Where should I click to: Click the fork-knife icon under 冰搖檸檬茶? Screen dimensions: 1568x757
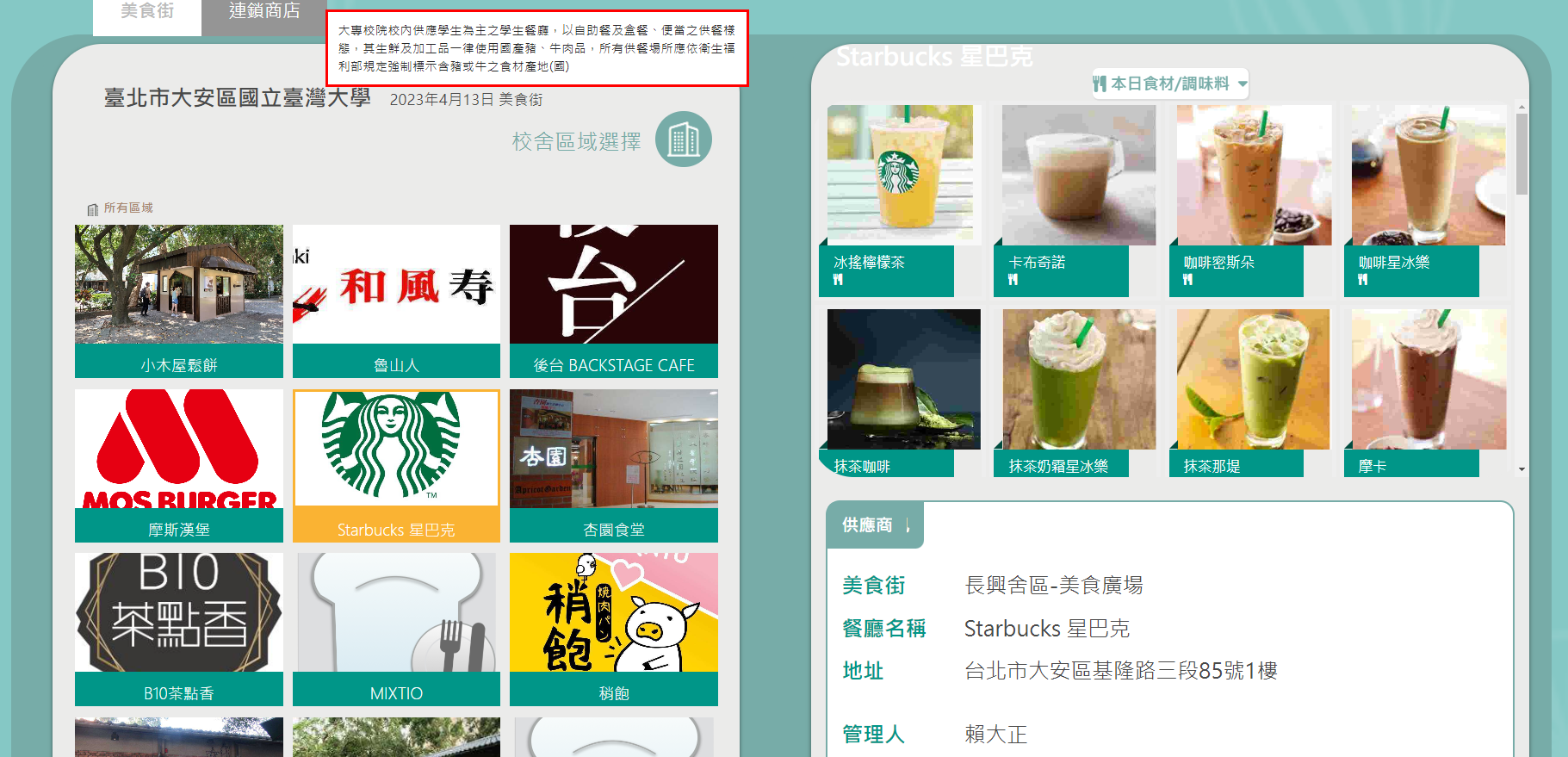click(x=838, y=280)
